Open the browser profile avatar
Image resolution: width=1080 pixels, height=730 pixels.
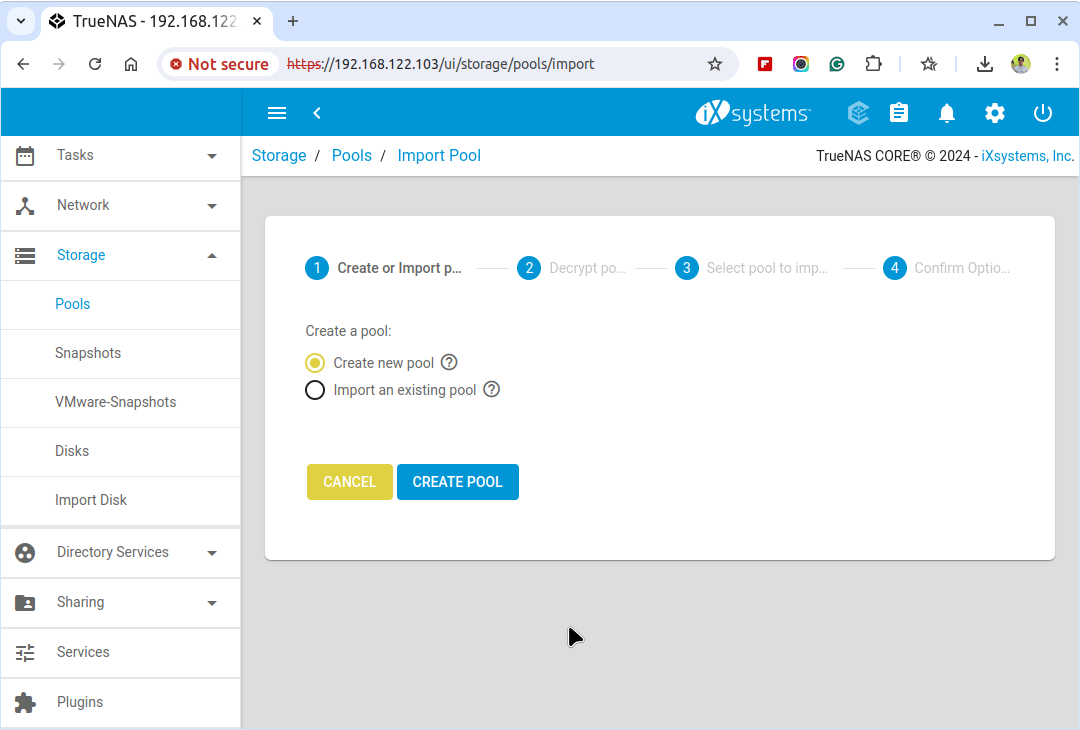[x=1021, y=64]
